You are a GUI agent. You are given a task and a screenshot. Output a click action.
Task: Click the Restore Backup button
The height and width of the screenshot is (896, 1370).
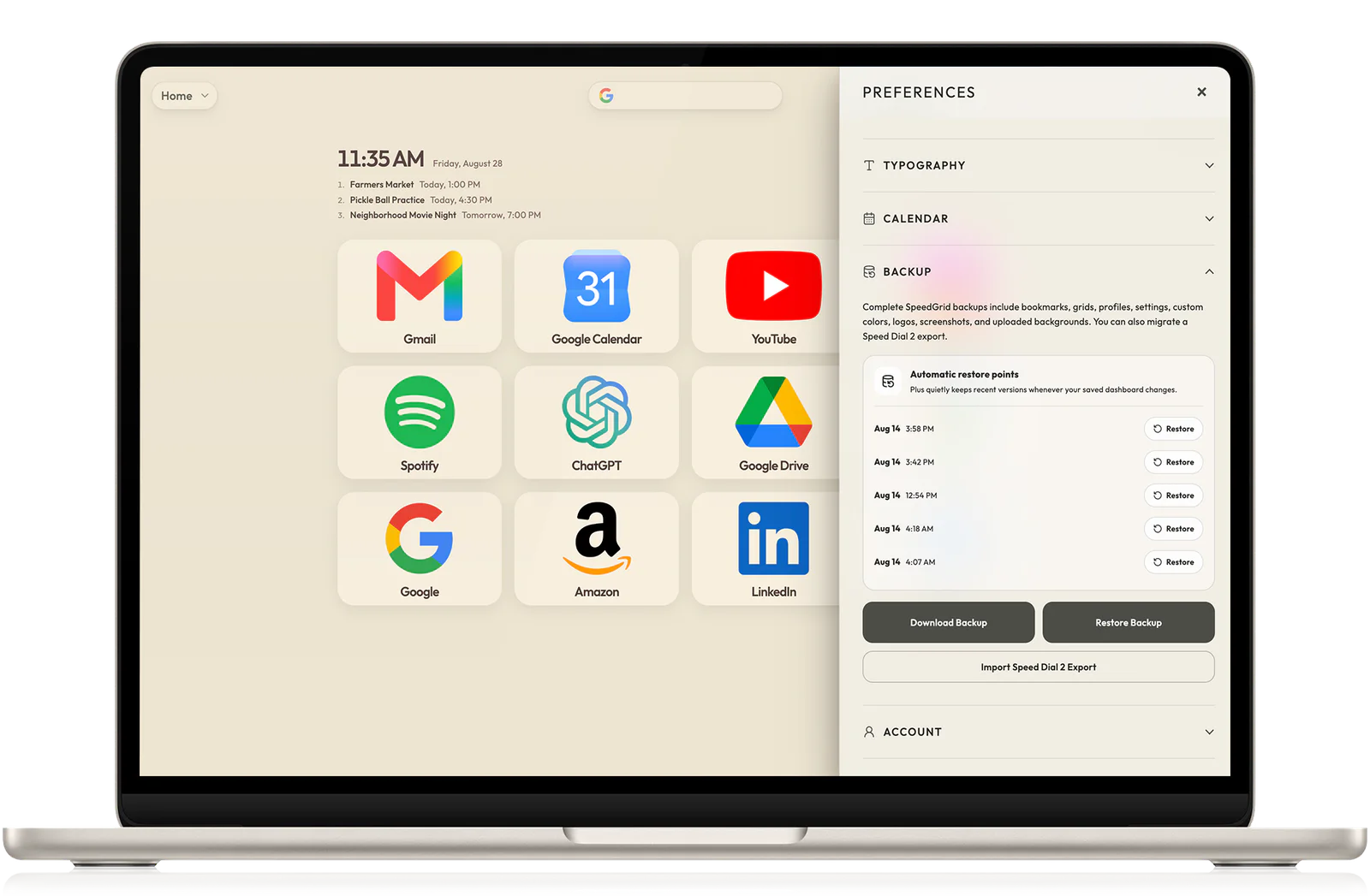[x=1129, y=622]
